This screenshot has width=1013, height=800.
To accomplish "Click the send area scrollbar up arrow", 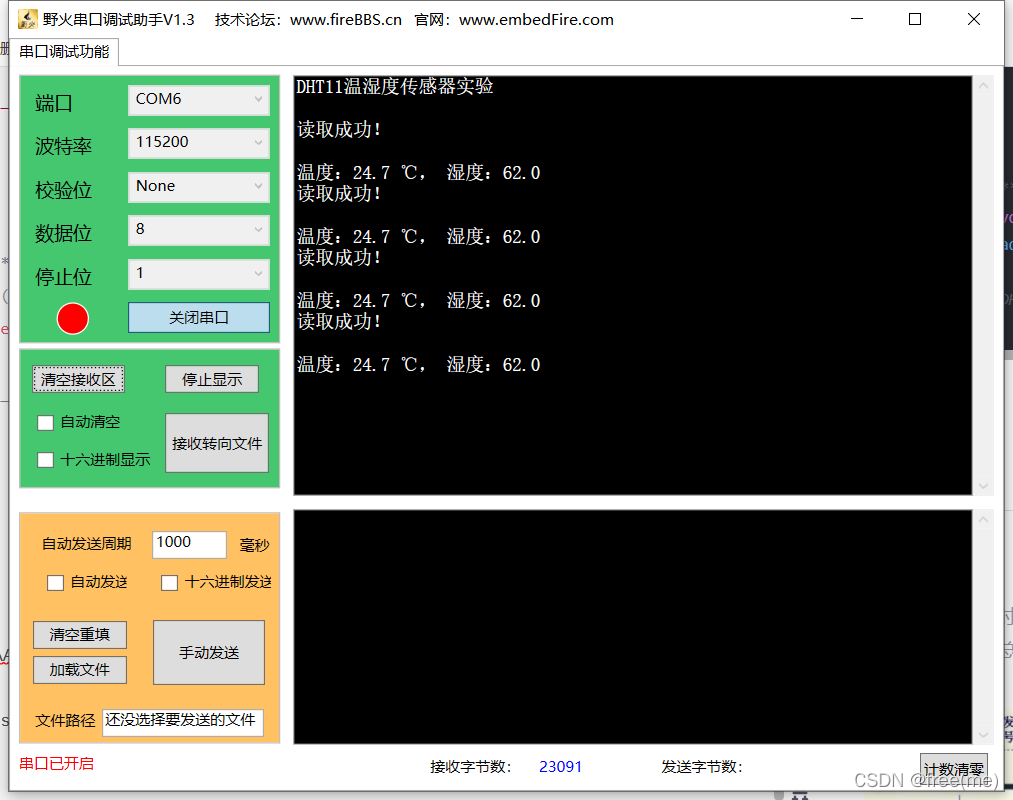I will coord(983,520).
